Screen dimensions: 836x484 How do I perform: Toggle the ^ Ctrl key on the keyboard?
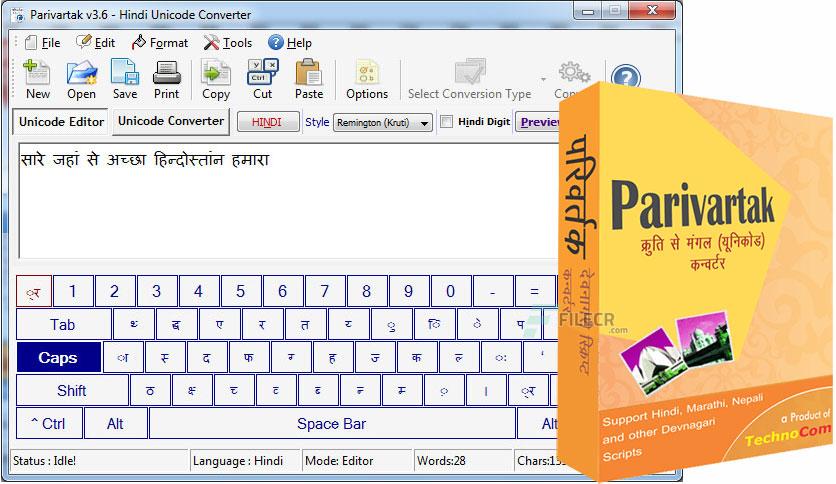49,424
